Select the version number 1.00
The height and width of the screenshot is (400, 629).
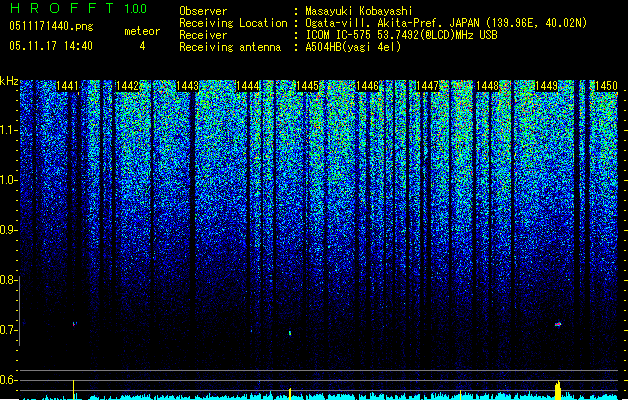click(135, 9)
